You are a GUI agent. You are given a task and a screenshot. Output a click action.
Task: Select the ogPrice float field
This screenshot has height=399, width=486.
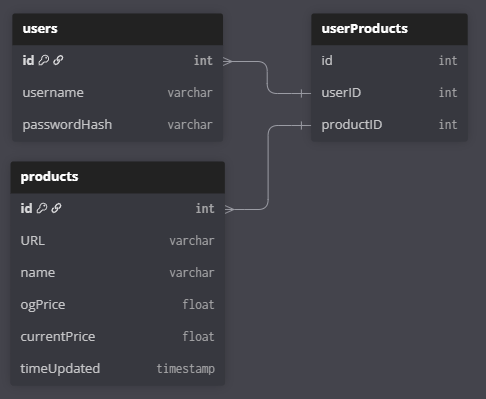(118, 305)
